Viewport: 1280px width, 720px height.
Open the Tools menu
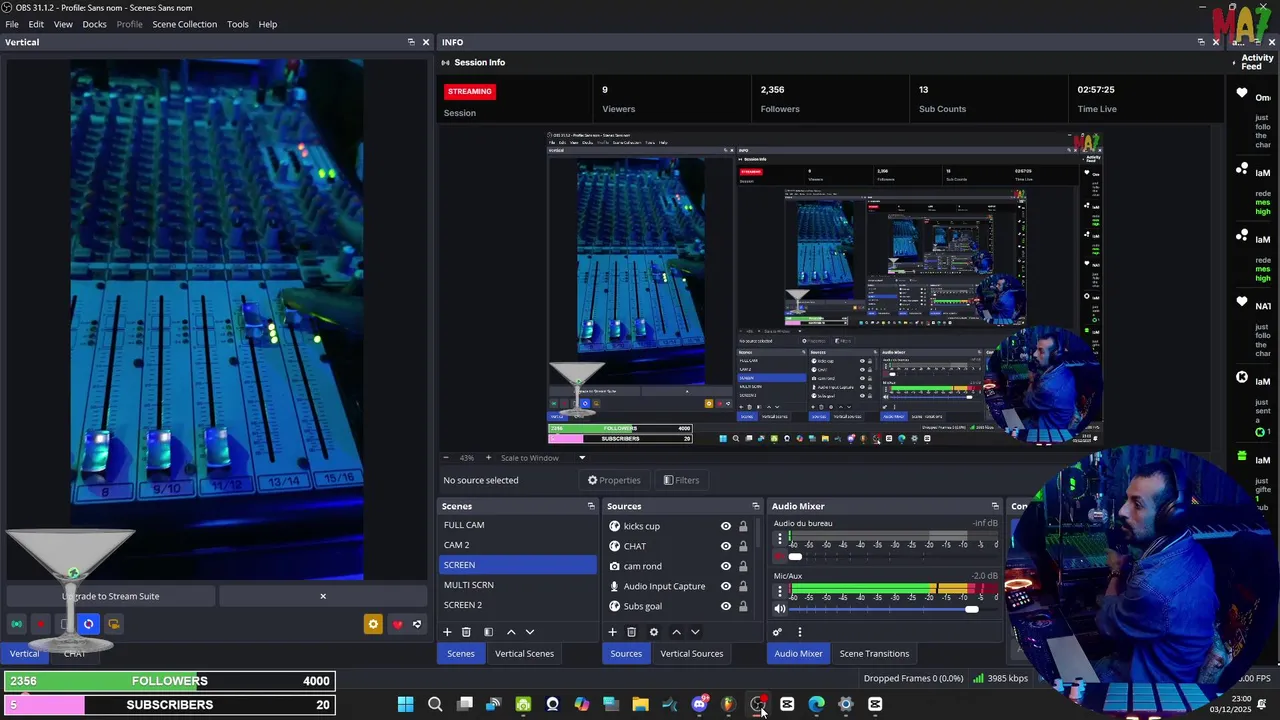(238, 24)
